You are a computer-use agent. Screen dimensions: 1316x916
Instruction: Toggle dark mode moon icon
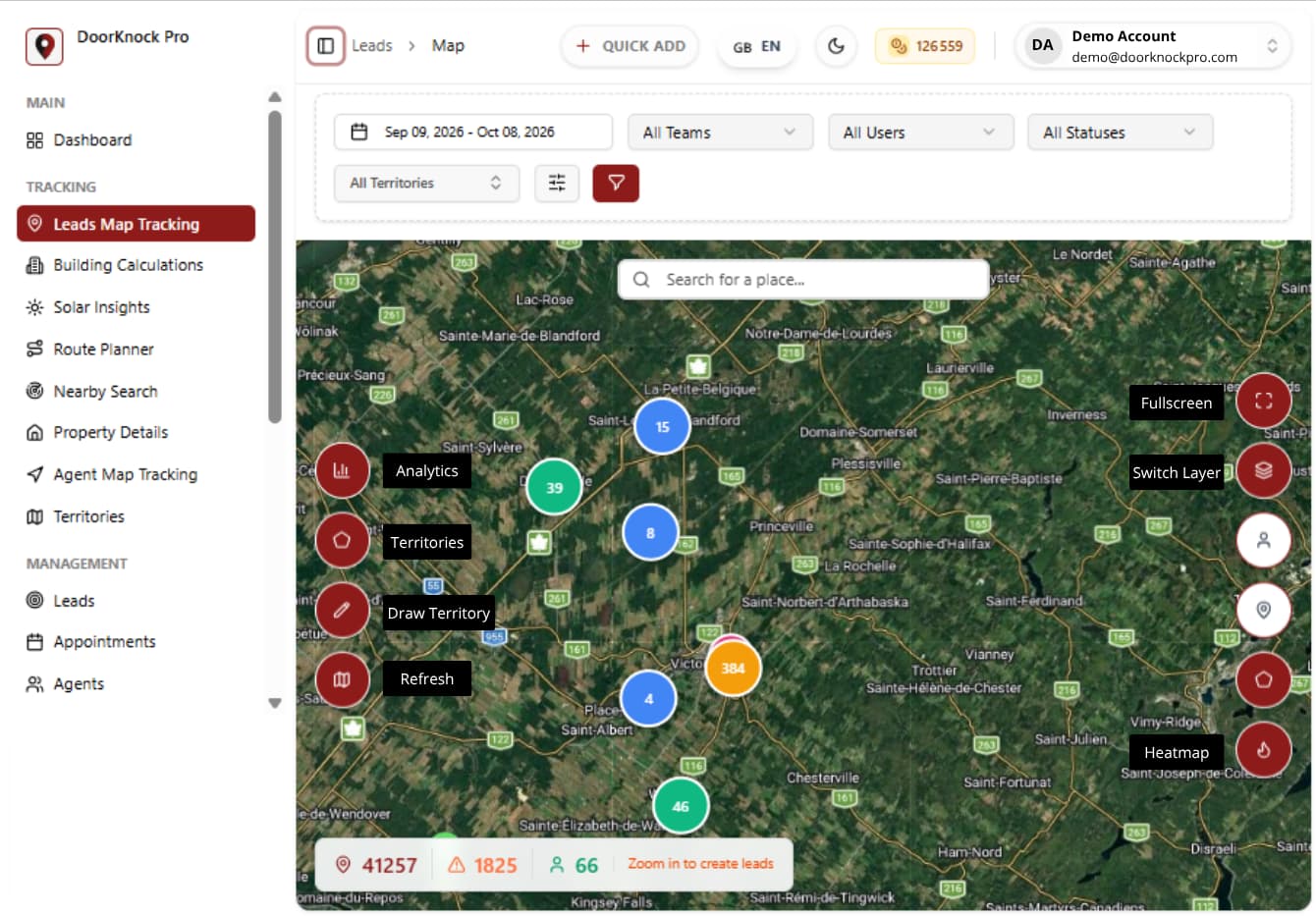(x=836, y=46)
